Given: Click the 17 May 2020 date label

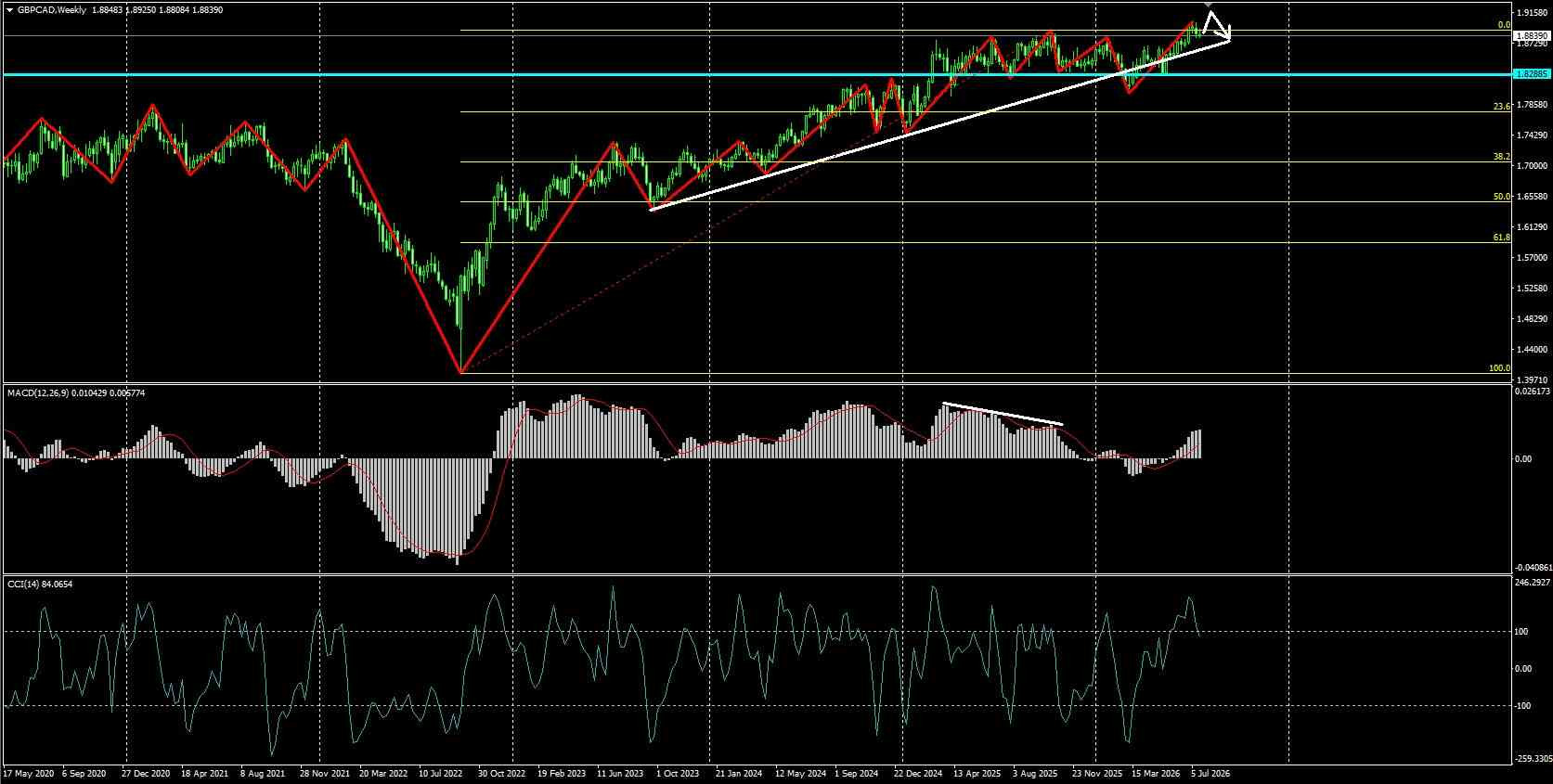Looking at the screenshot, I should [x=29, y=773].
